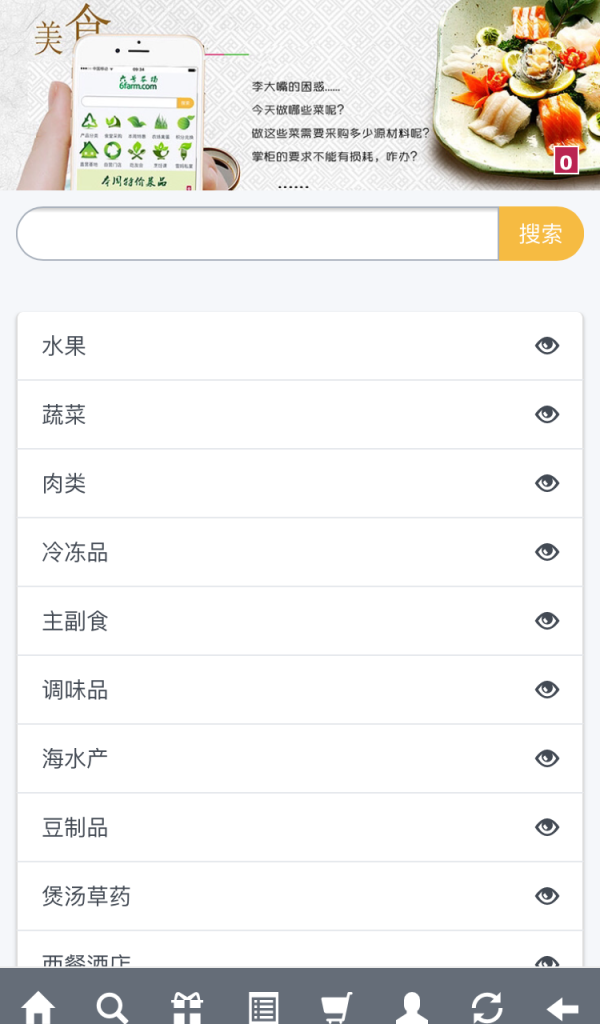Toggle the eye icon for 蔬菜

(546, 413)
